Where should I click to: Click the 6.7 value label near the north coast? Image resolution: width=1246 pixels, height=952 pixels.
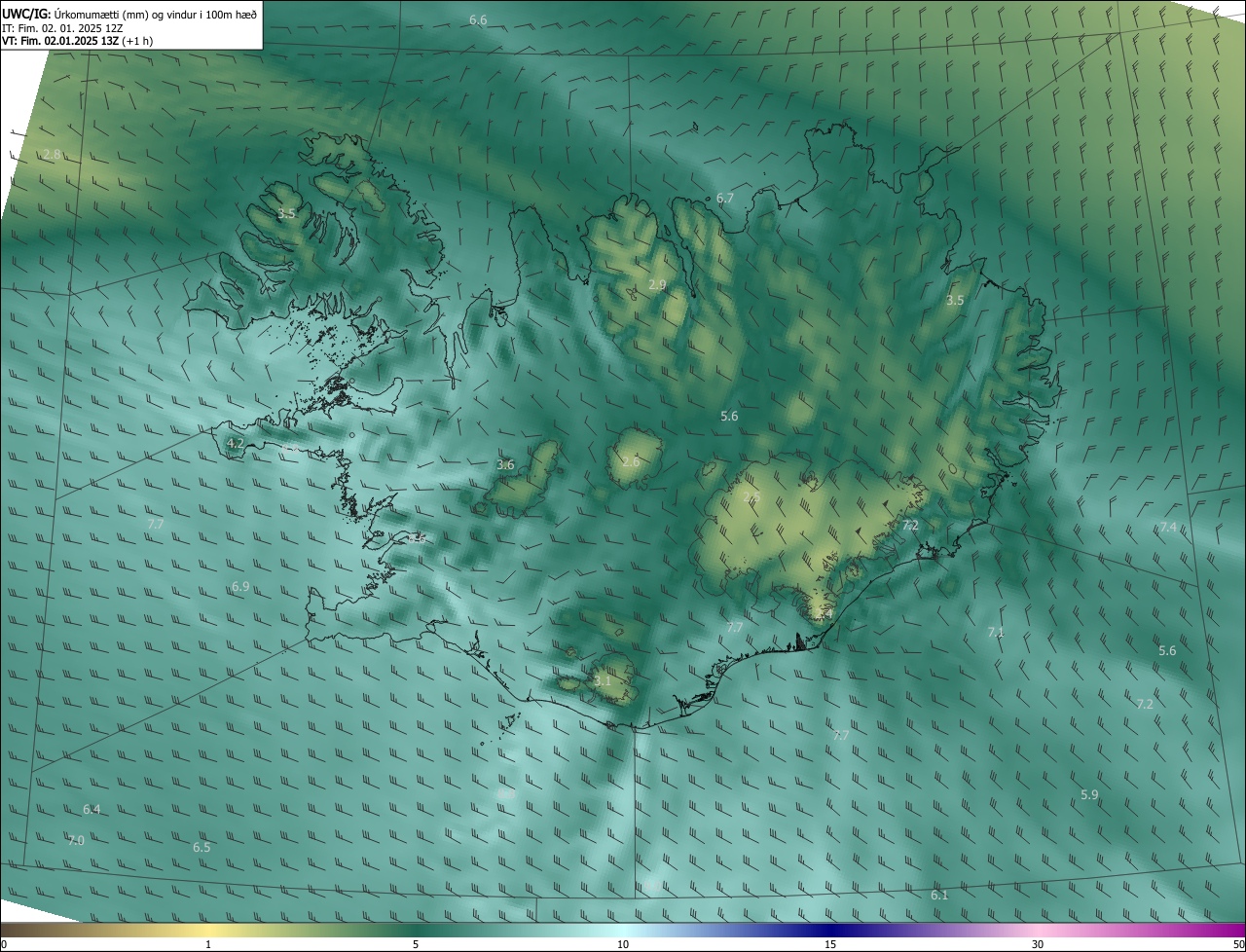point(725,198)
